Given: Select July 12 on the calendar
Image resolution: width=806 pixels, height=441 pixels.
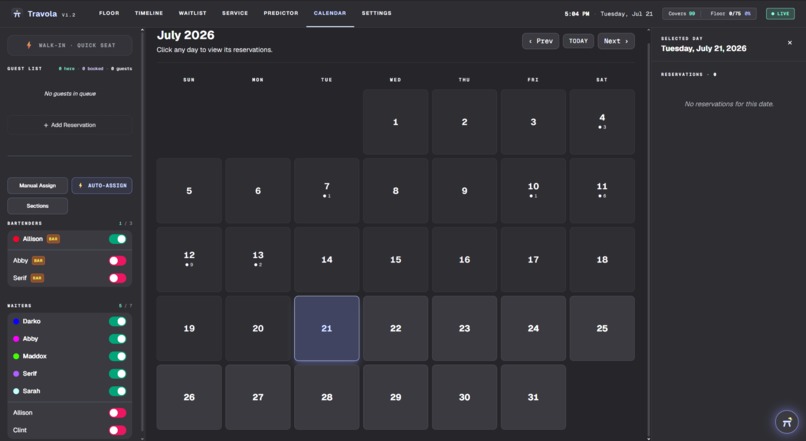Looking at the screenshot, I should [189, 260].
